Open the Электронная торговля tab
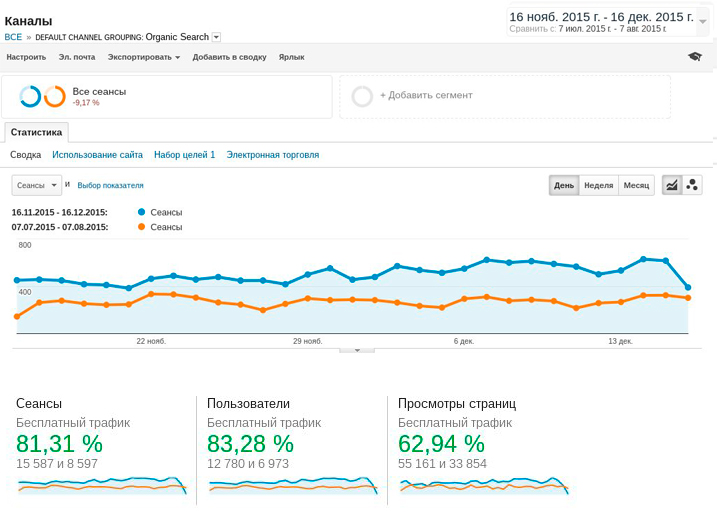The height and width of the screenshot is (516, 717). point(273,155)
